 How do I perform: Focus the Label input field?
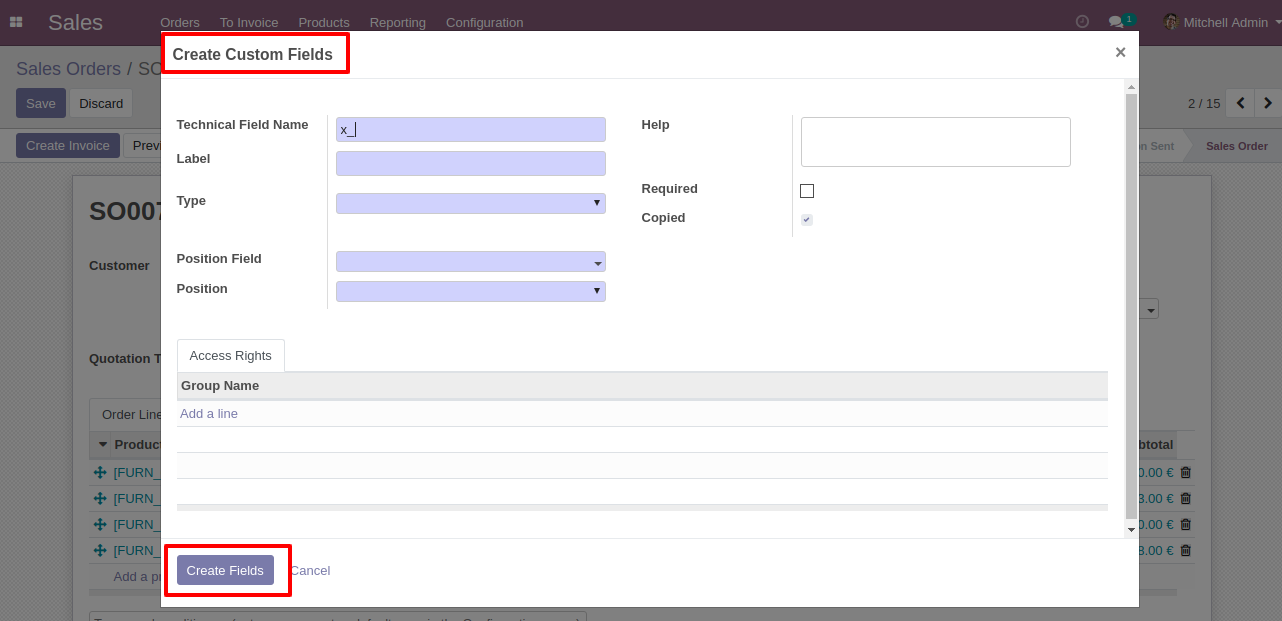coord(471,163)
